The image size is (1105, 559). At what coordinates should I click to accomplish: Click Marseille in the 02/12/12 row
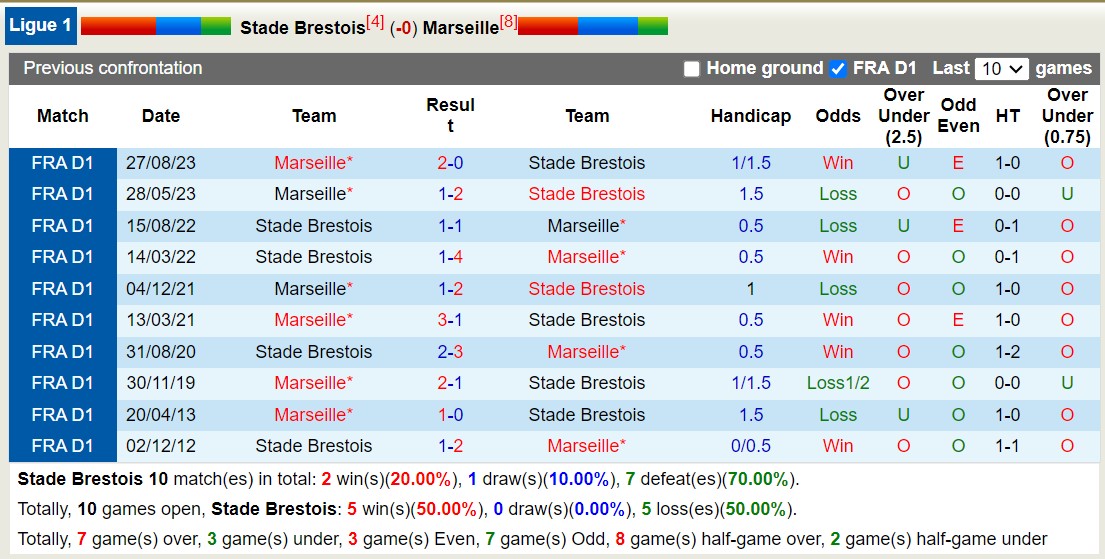(587, 446)
